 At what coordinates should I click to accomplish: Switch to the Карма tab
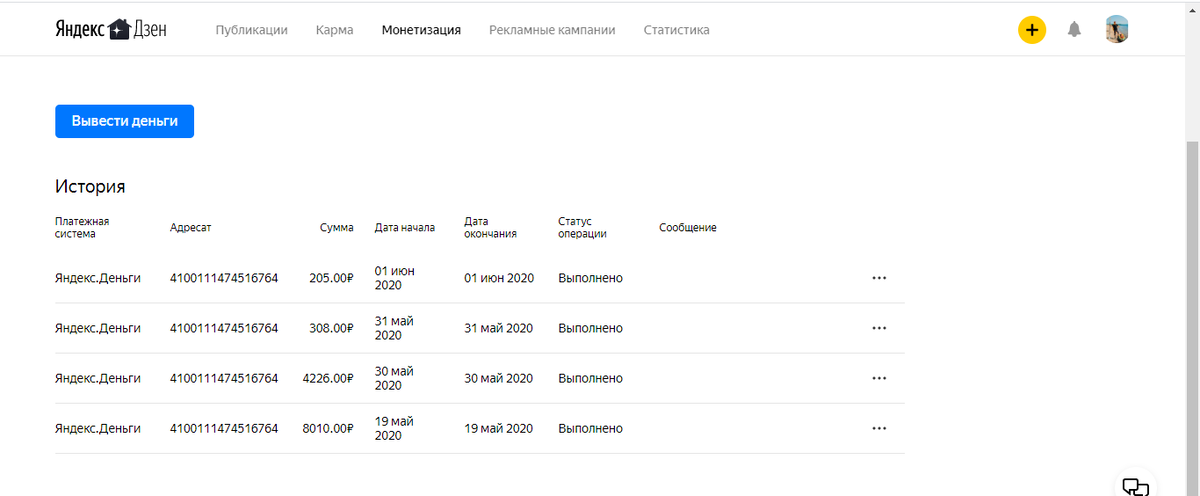coord(334,30)
